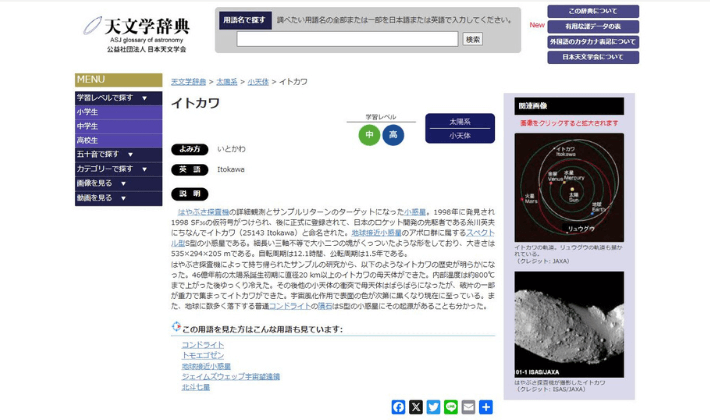Viewport: 710px width, 420px height.
Task: Click the この辞典について button
Action: tap(592, 11)
